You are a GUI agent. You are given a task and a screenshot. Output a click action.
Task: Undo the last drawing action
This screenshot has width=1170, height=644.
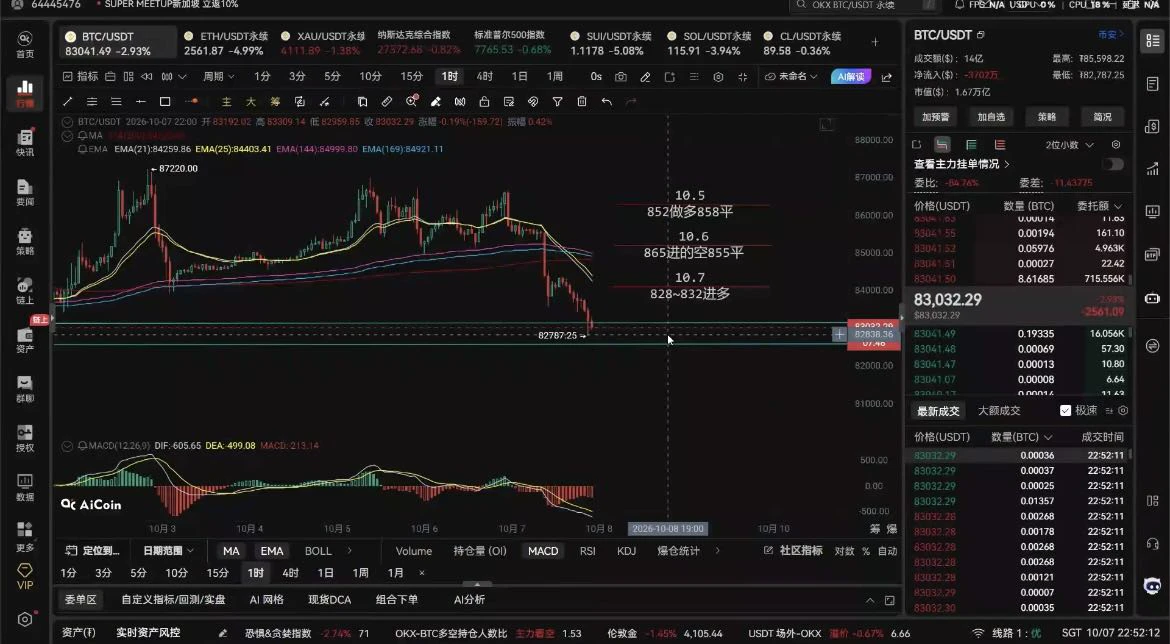(x=607, y=101)
